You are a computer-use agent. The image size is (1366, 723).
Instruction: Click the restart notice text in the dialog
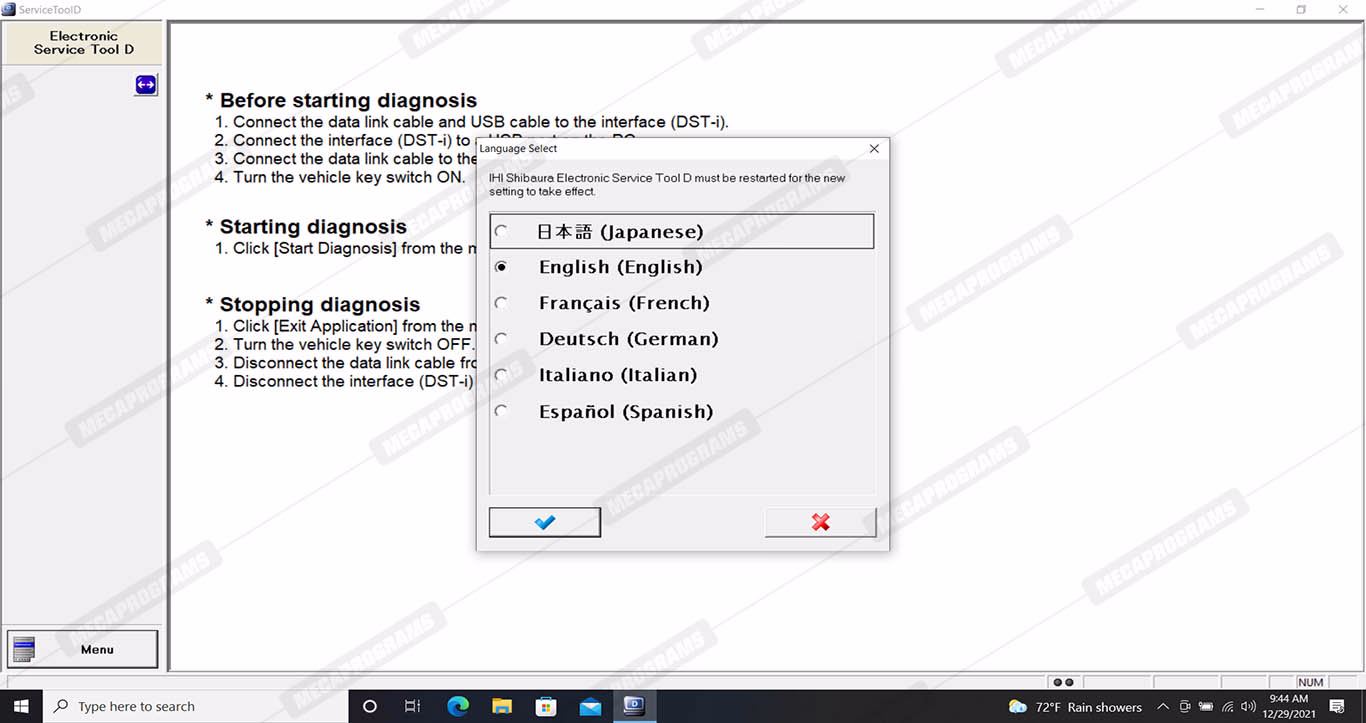point(667,185)
